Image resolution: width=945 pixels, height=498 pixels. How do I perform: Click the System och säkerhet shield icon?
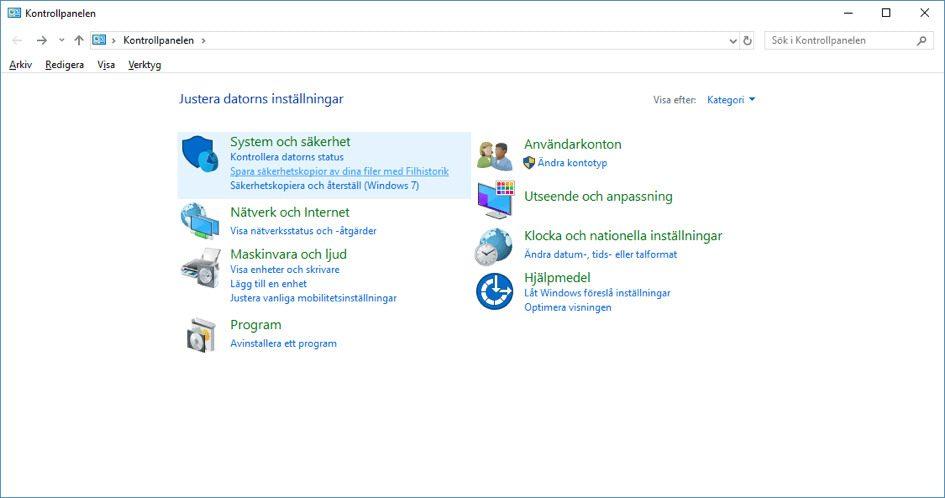pos(201,156)
